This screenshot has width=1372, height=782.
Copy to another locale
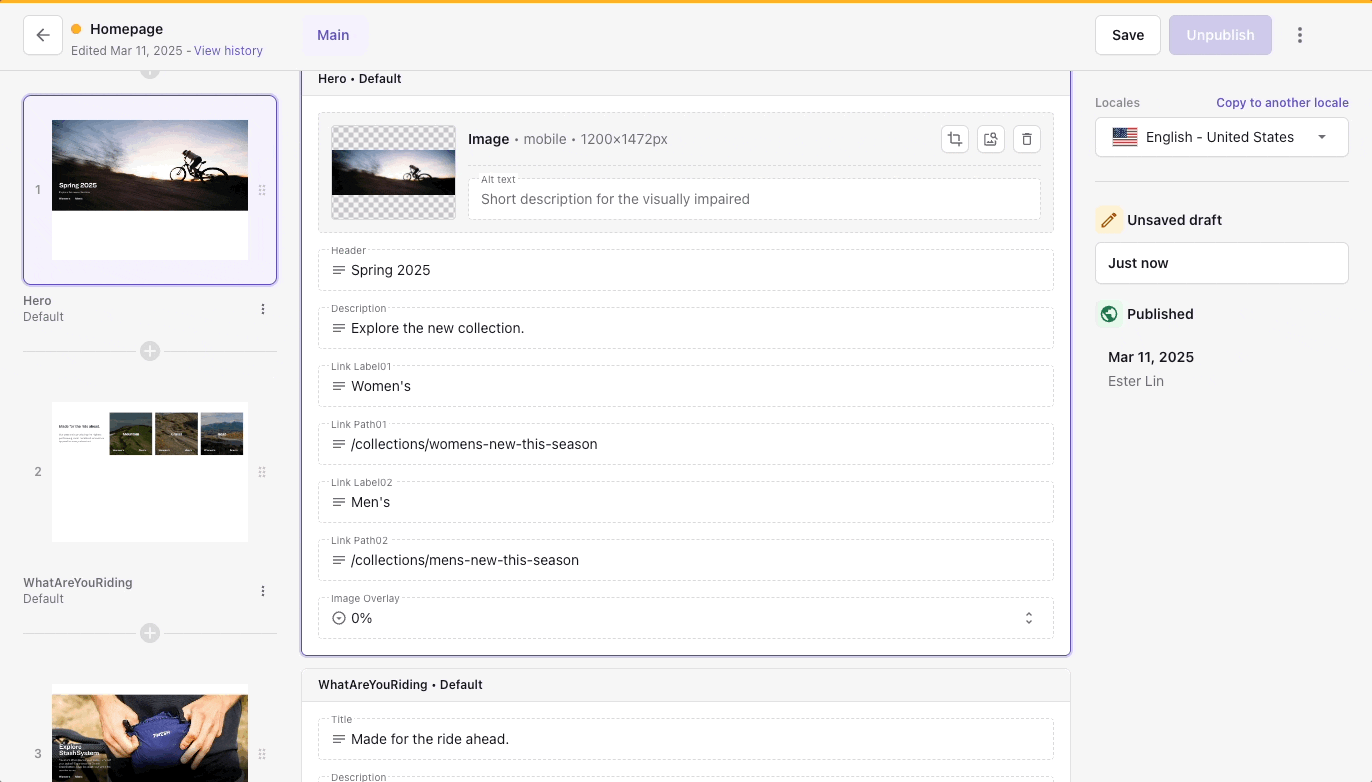[x=1282, y=103]
